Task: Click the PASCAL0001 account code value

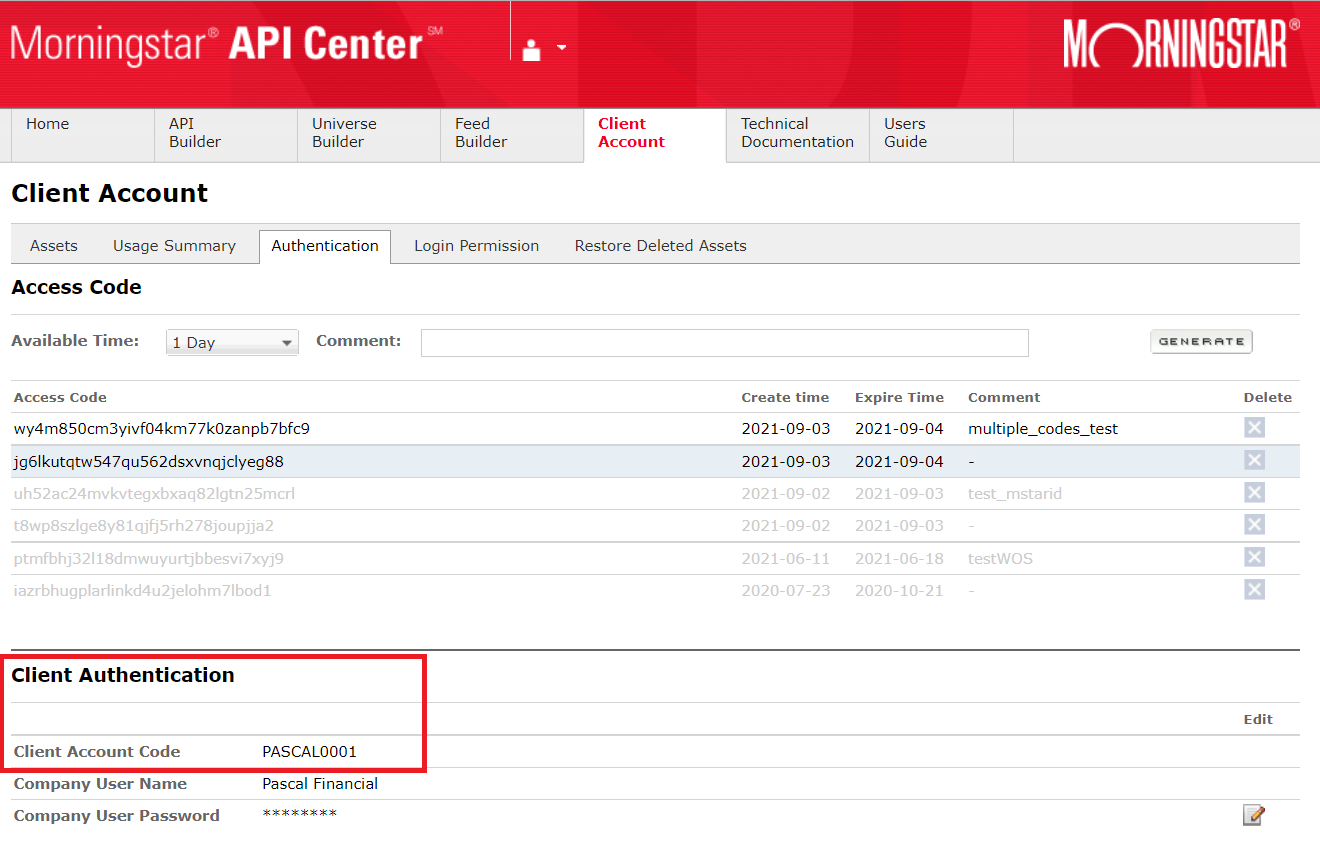Action: [x=310, y=752]
